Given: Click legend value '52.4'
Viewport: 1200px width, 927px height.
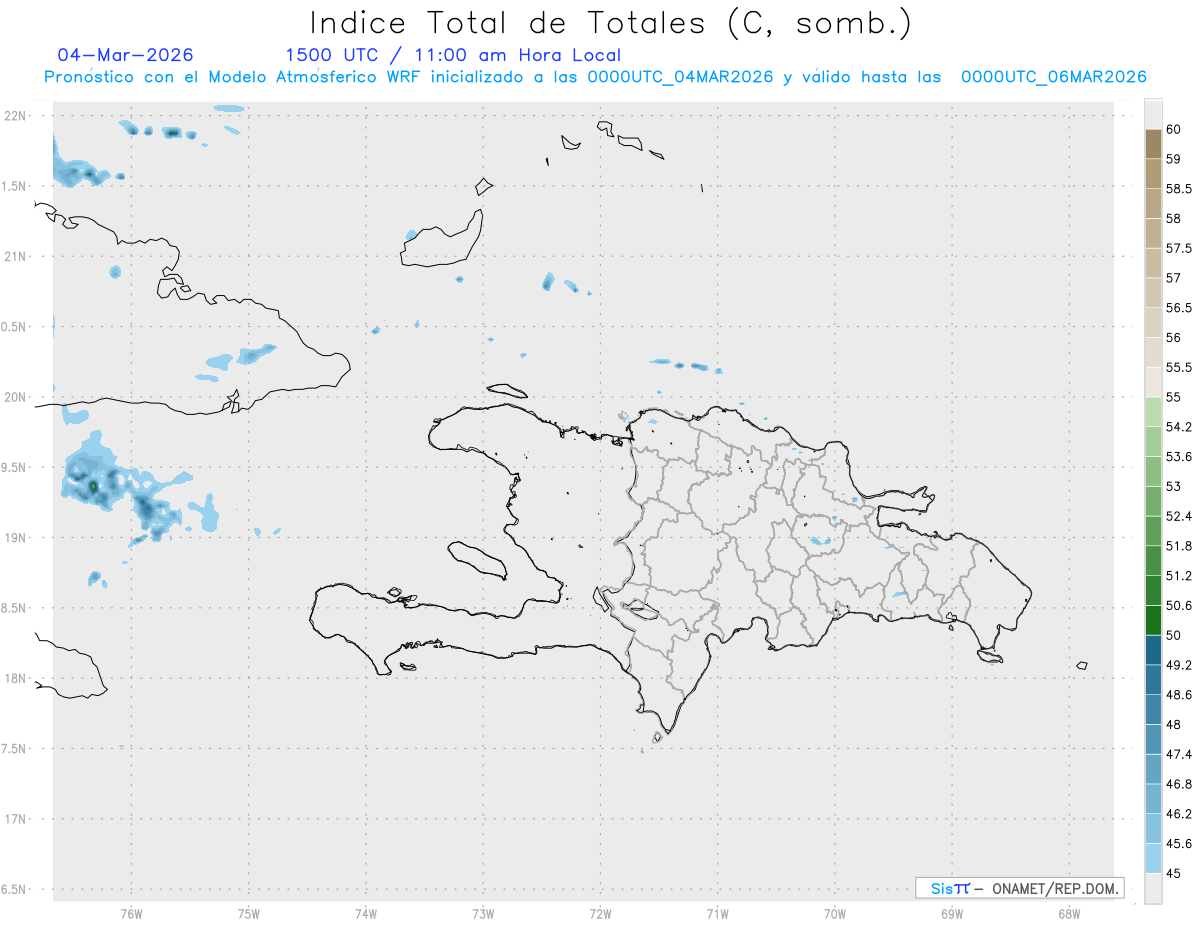Looking at the screenshot, I should [x=1178, y=516].
